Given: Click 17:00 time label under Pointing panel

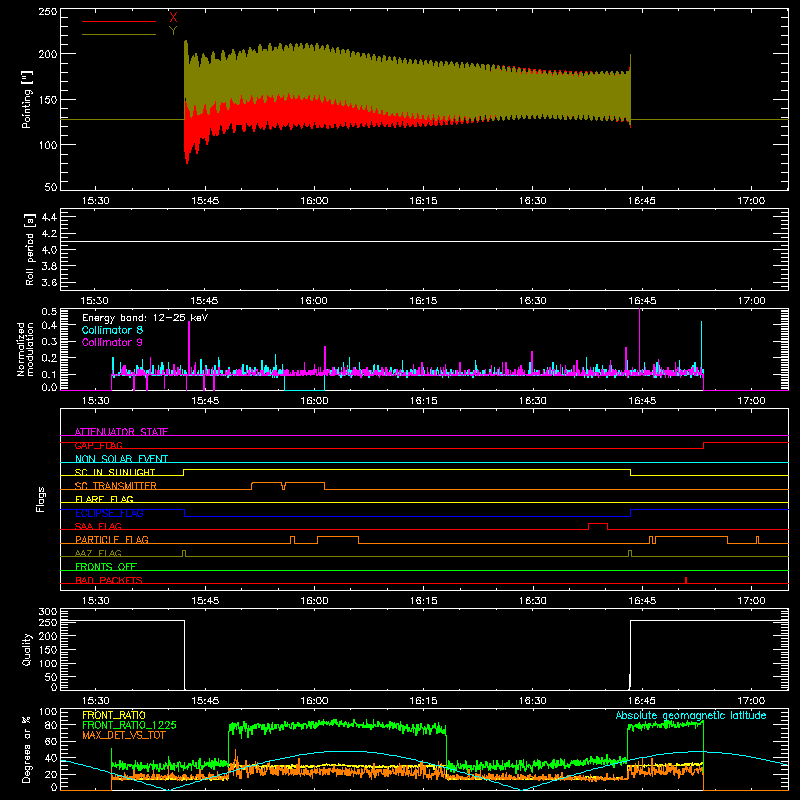Looking at the screenshot, I should click(x=751, y=201).
